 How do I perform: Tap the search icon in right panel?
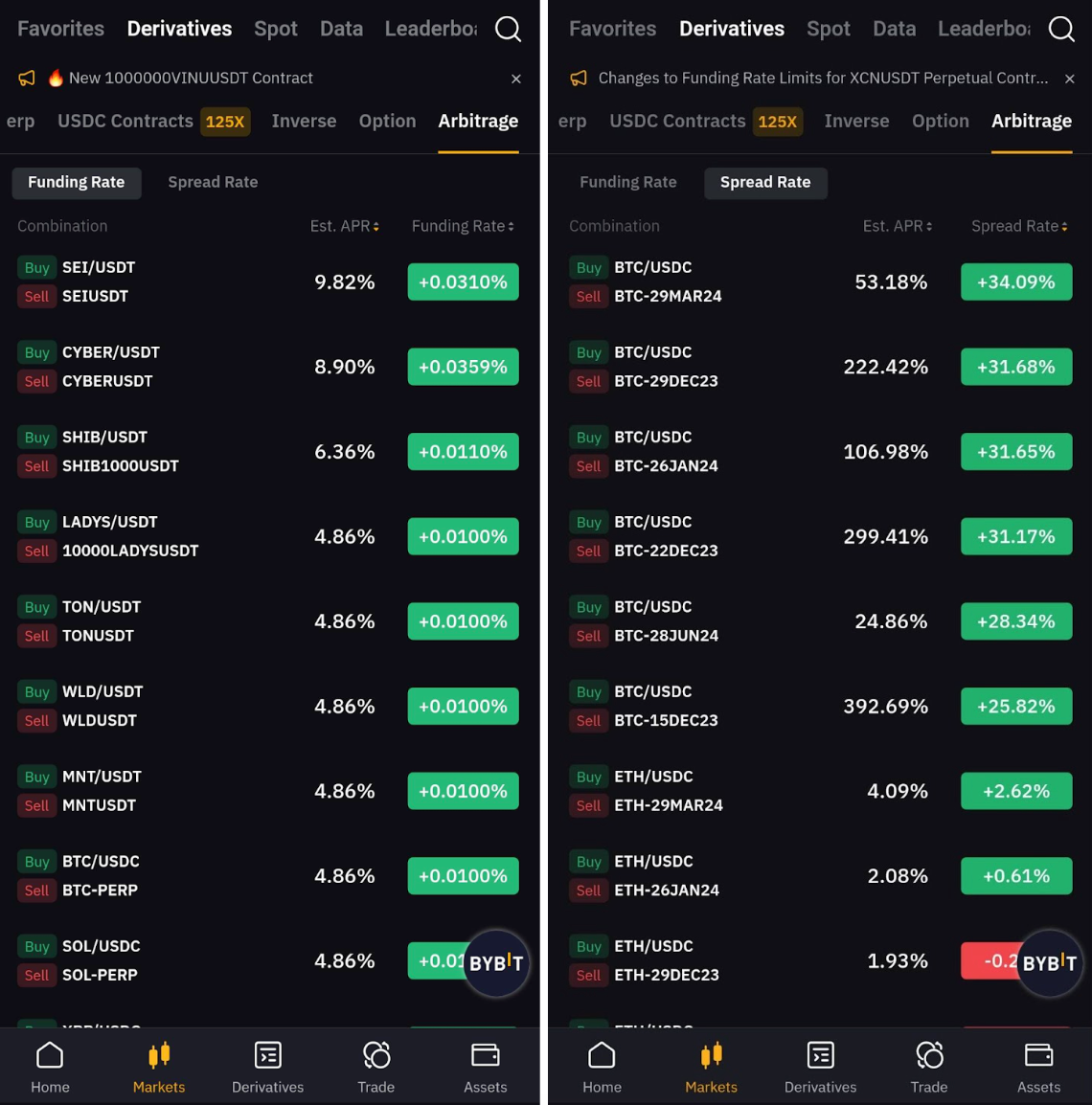(1060, 30)
